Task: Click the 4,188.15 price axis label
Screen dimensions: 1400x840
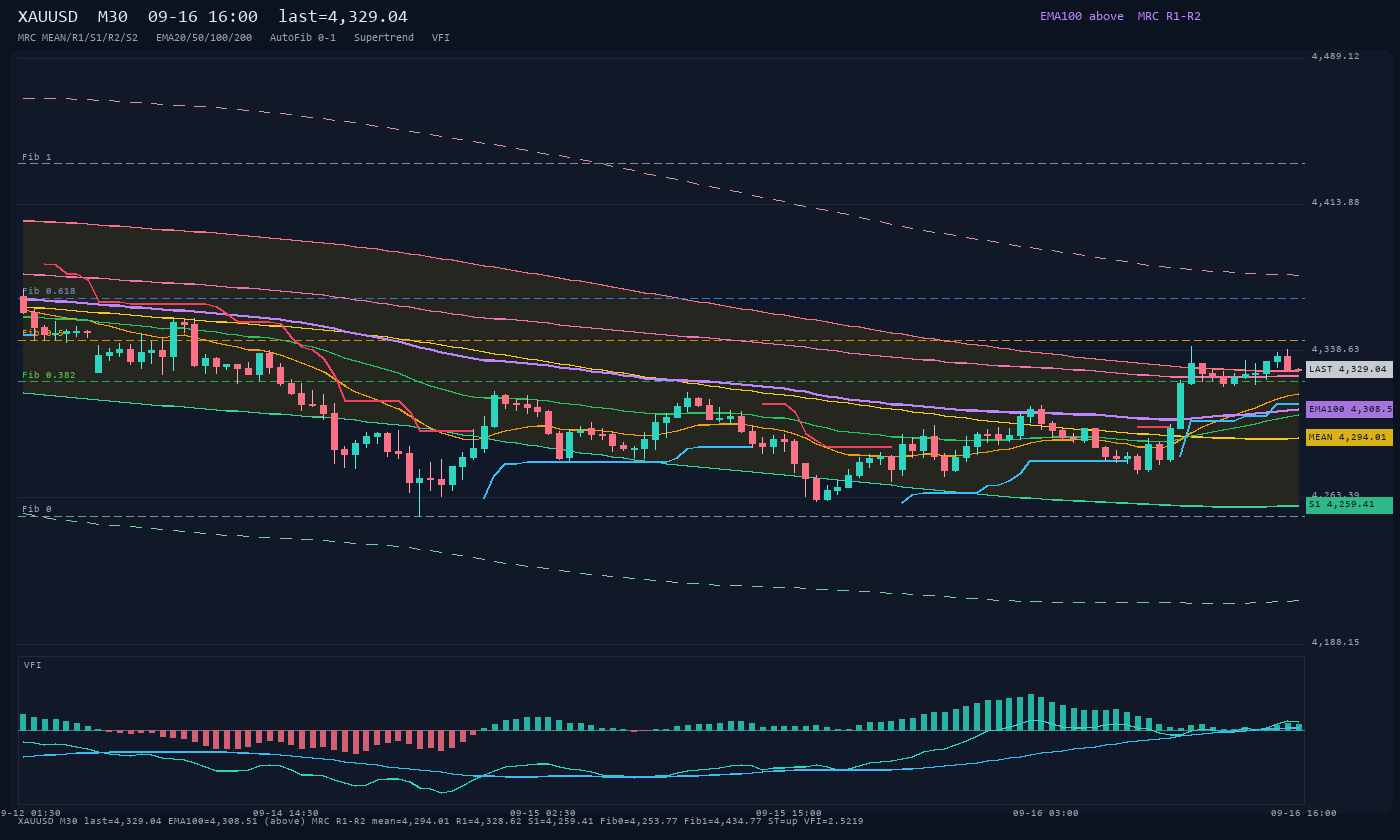Action: click(1336, 642)
